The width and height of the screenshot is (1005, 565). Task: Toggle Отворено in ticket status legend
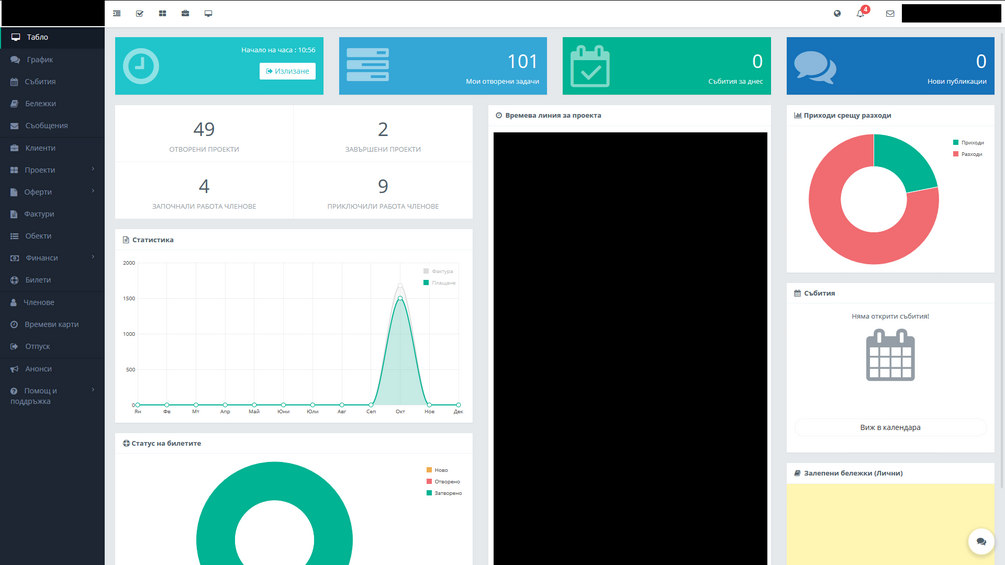pyautogui.click(x=443, y=482)
